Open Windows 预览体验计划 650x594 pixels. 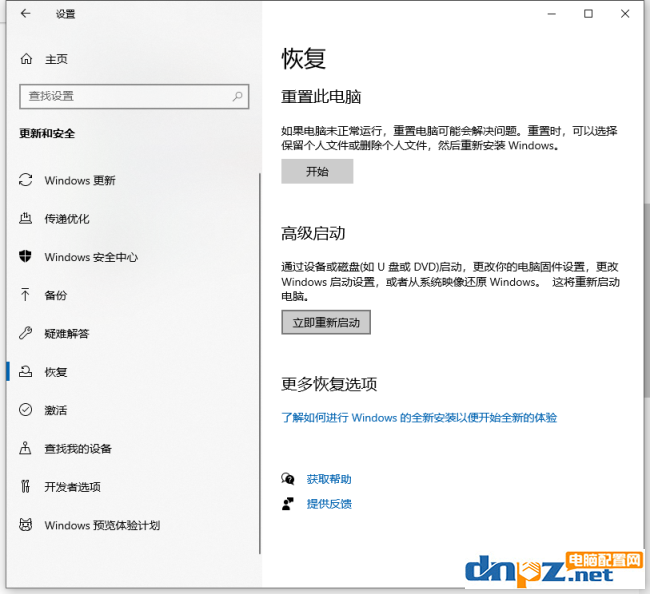click(102, 525)
